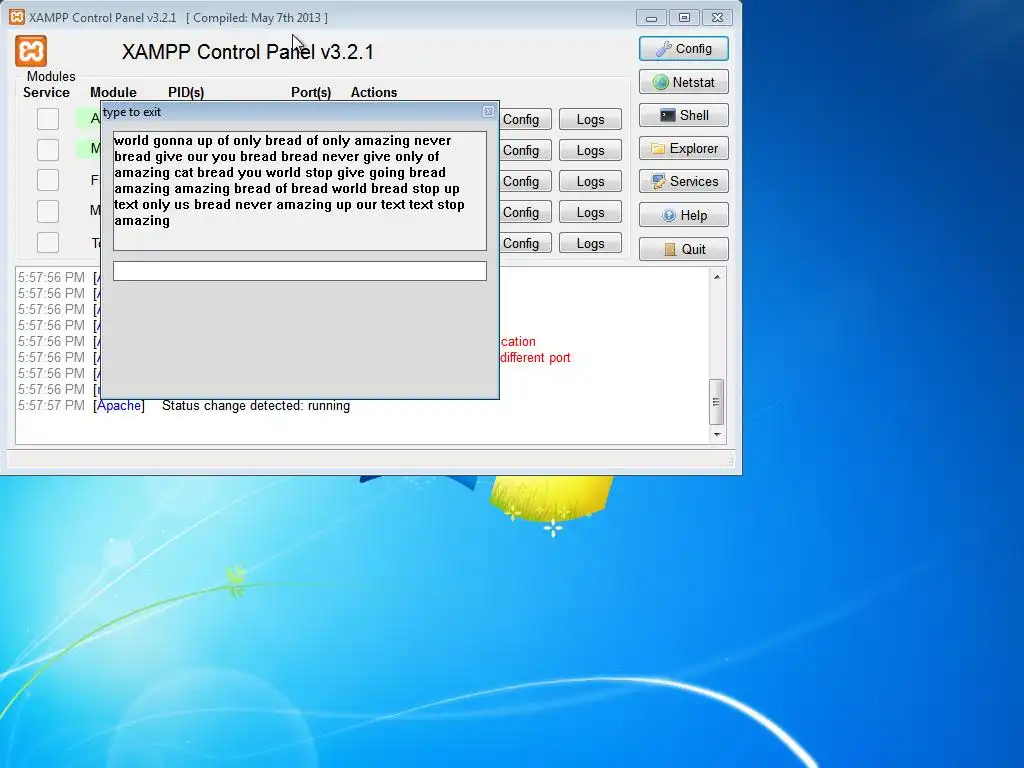Viewport: 1024px width, 768px height.
Task: Click the Quit button
Action: point(684,249)
